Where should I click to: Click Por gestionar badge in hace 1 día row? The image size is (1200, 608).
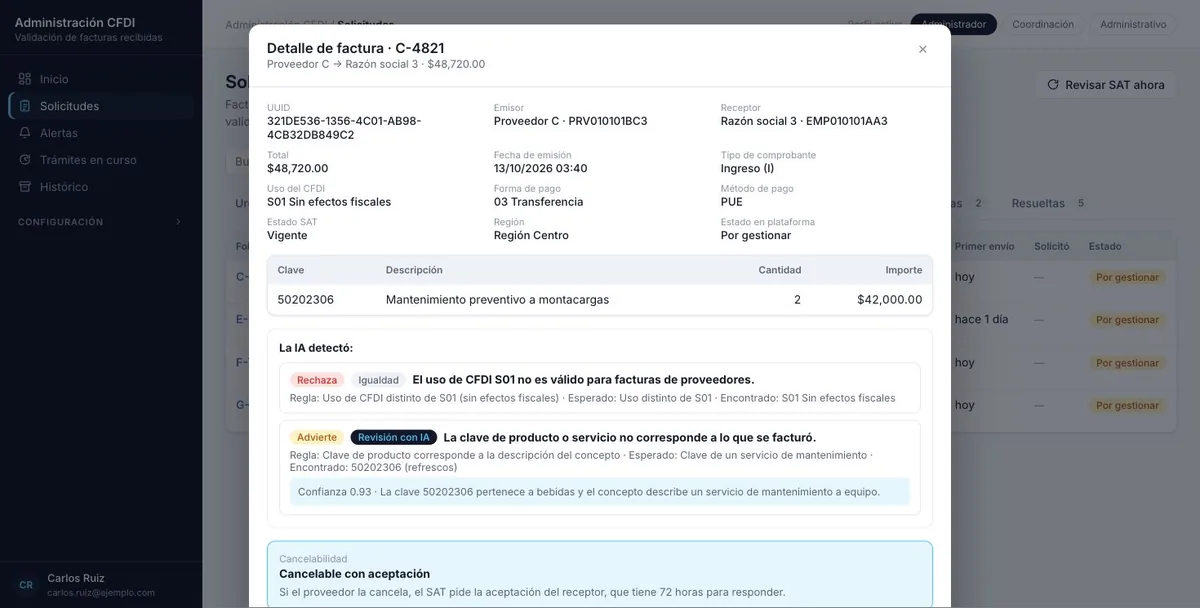1127,320
